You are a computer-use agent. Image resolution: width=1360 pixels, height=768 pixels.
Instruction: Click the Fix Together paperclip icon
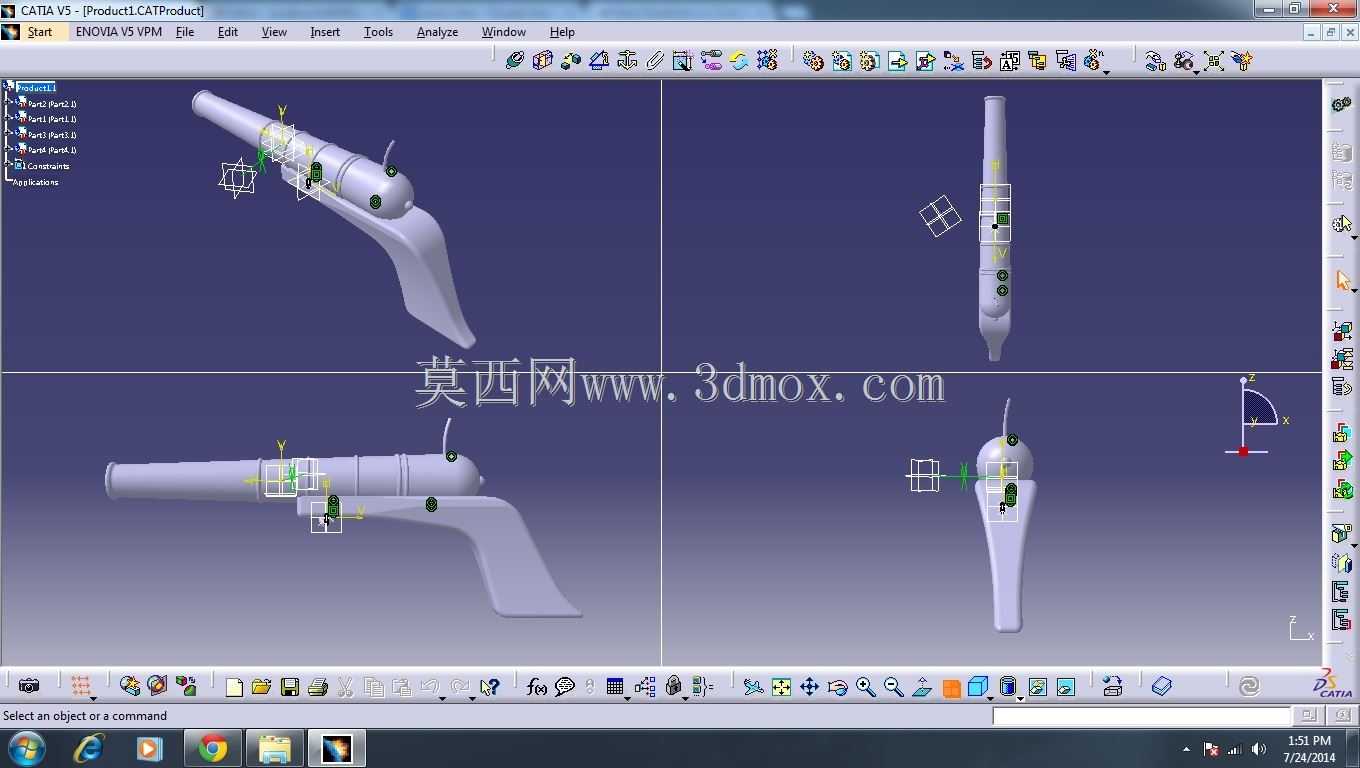655,61
